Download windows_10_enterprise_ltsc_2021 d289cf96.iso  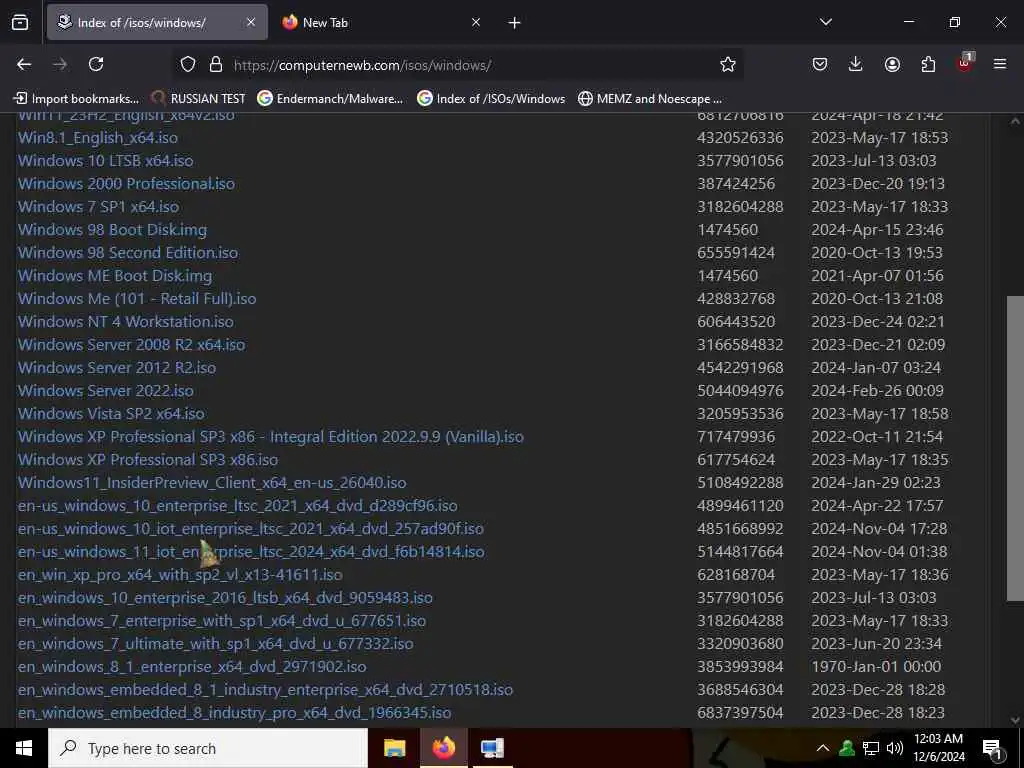click(238, 505)
